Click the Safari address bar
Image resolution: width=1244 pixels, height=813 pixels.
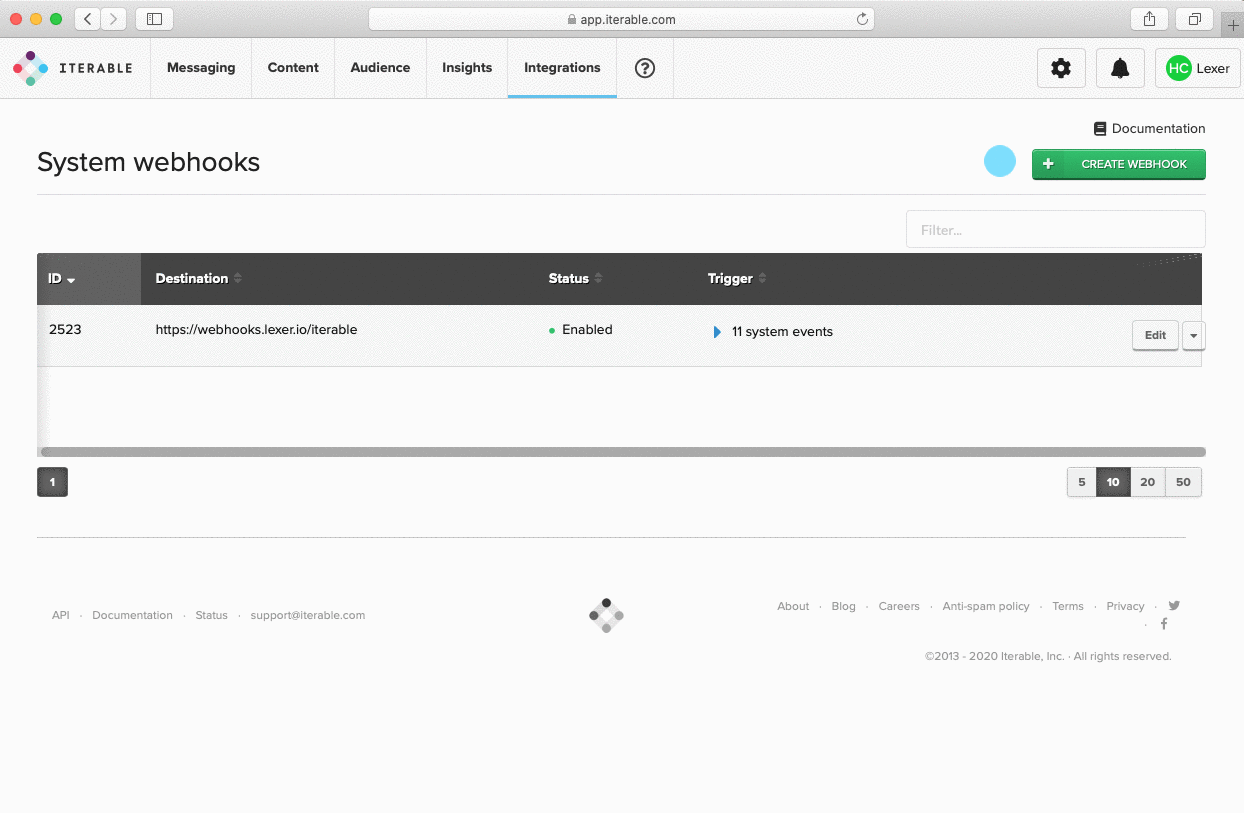click(x=621, y=18)
